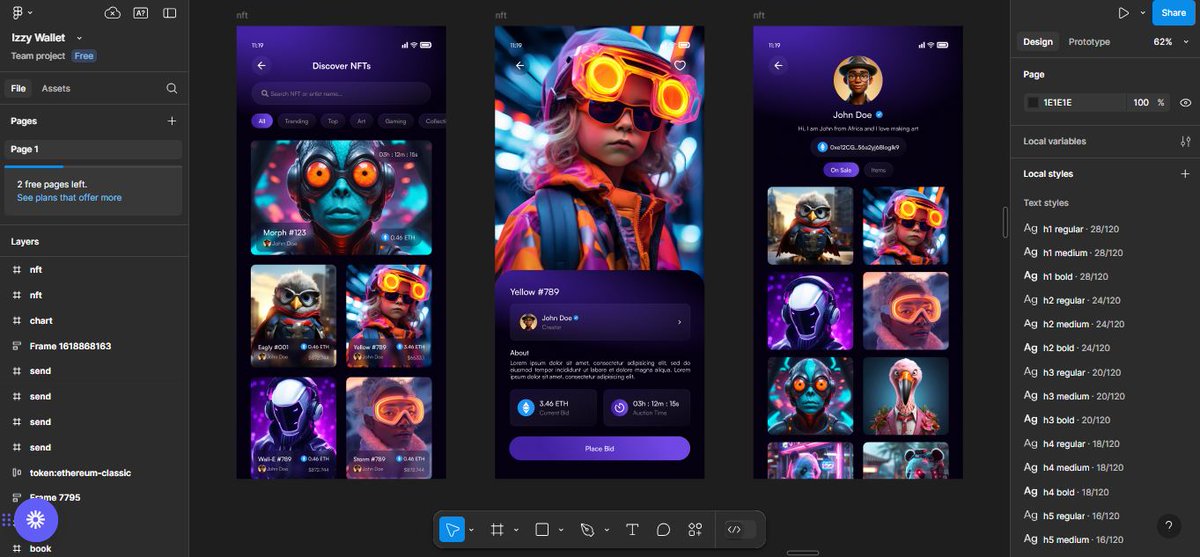Viewport: 1200px width, 557px height.
Task: Expand Pen tool options arrow
Action: [x=606, y=530]
